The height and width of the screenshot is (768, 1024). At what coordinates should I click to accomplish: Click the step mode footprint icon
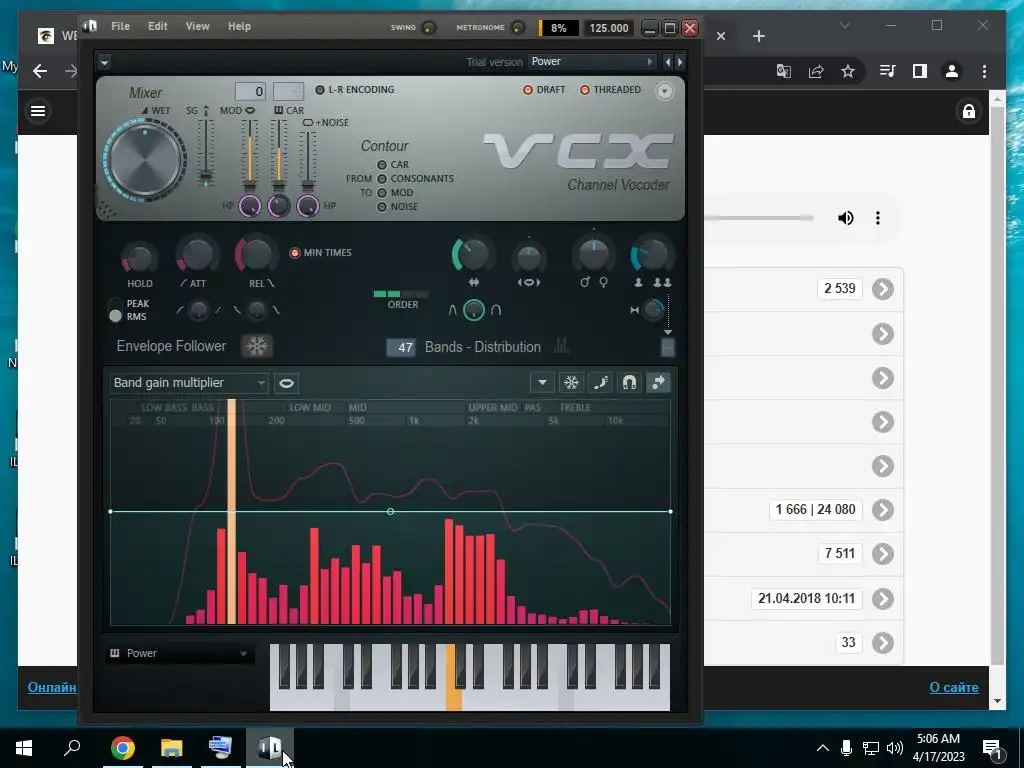click(600, 383)
